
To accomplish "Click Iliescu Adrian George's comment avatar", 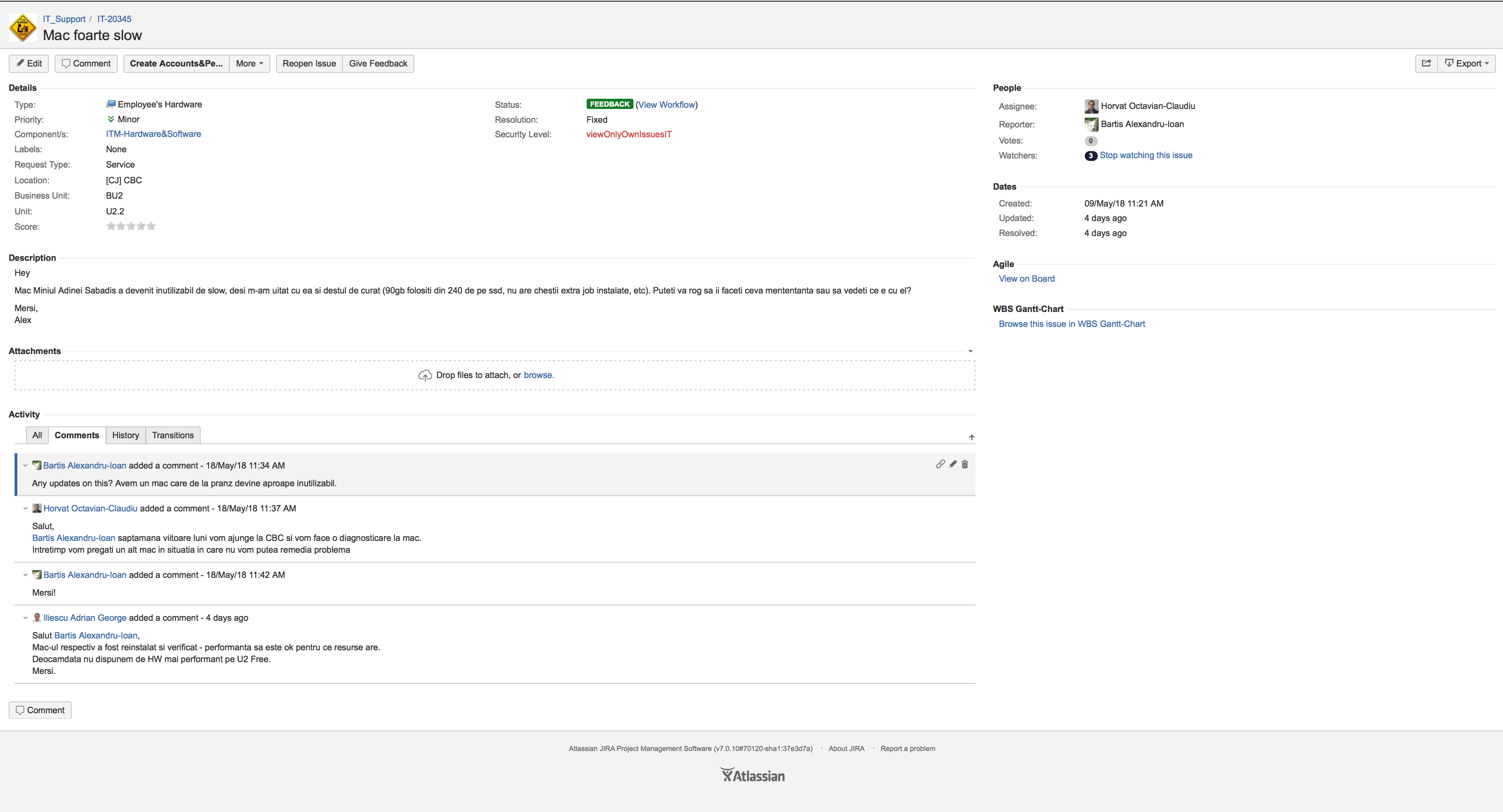I will tap(37, 618).
